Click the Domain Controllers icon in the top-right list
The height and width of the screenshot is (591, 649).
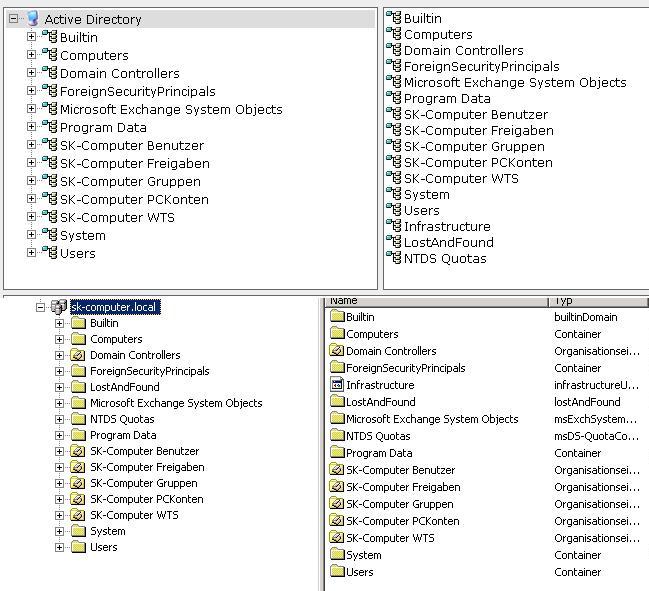point(394,50)
